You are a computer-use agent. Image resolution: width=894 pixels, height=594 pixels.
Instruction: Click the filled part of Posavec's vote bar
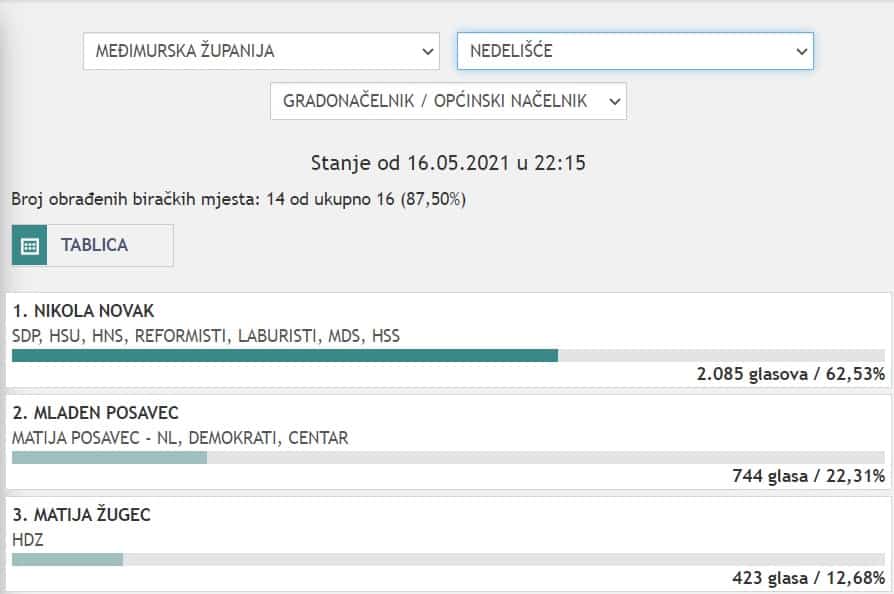coord(109,457)
